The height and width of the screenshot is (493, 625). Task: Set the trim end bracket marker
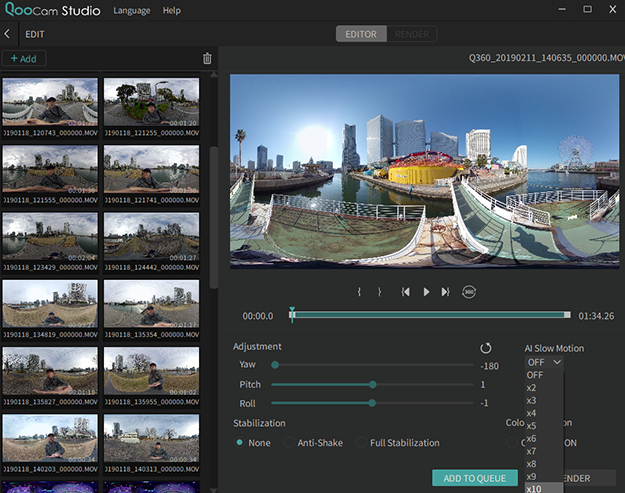click(x=379, y=292)
